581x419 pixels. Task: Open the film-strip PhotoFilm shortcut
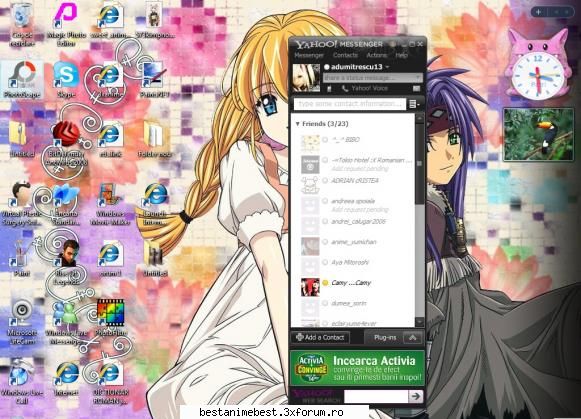(111, 319)
